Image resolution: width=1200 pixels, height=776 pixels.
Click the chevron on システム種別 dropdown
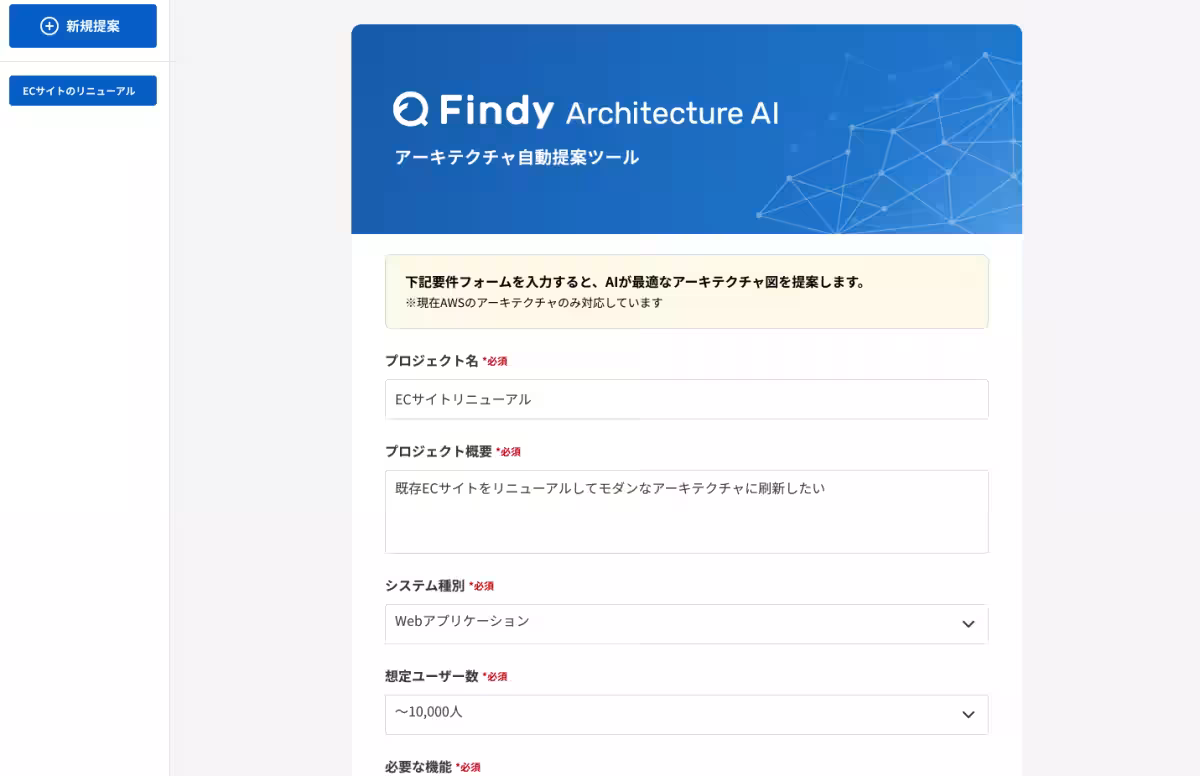coord(967,624)
